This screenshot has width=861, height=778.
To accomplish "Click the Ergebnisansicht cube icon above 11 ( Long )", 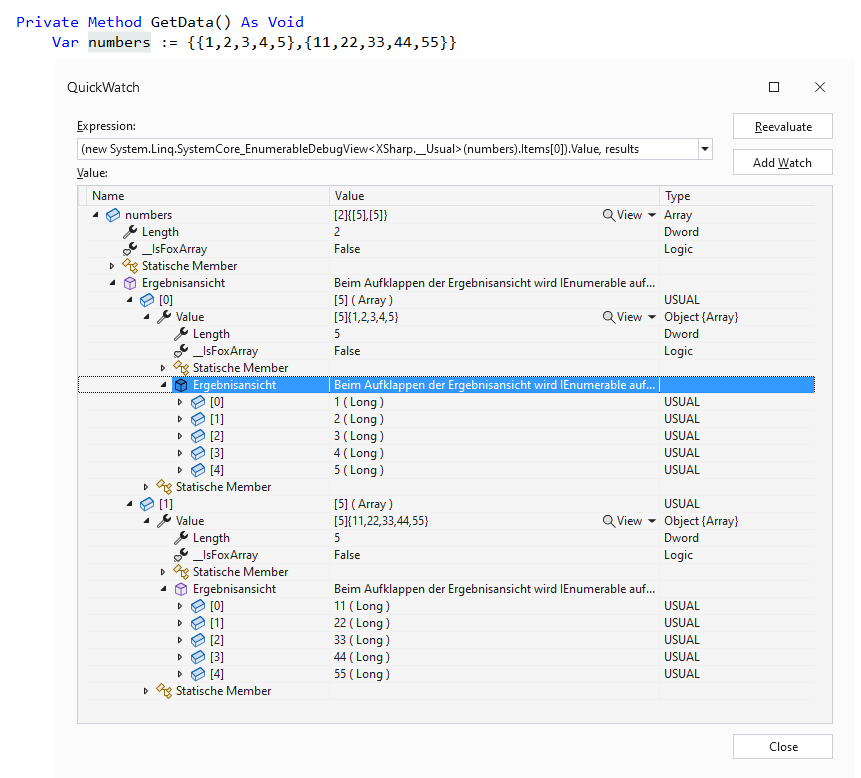I will [181, 589].
